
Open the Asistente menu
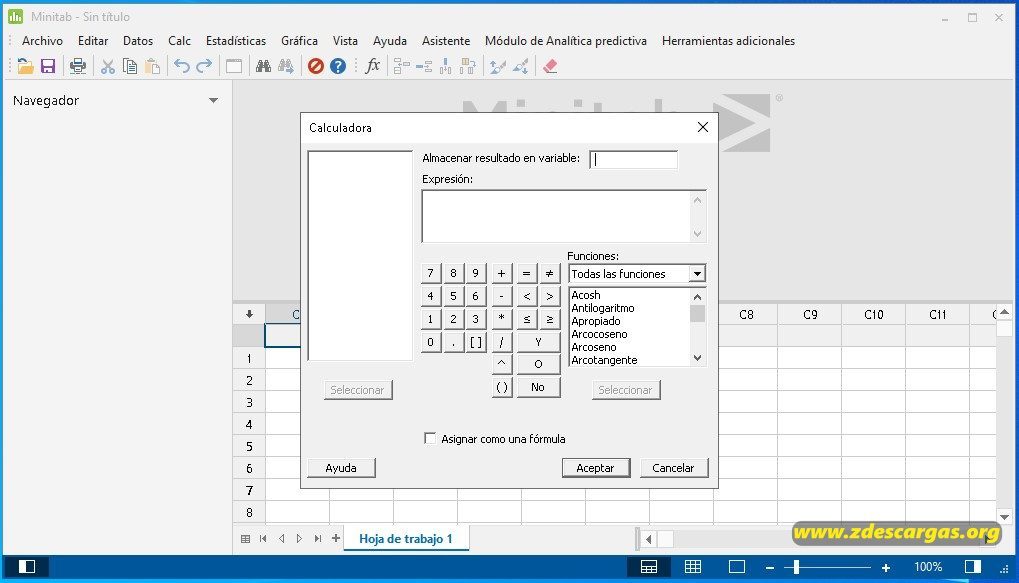(x=446, y=41)
